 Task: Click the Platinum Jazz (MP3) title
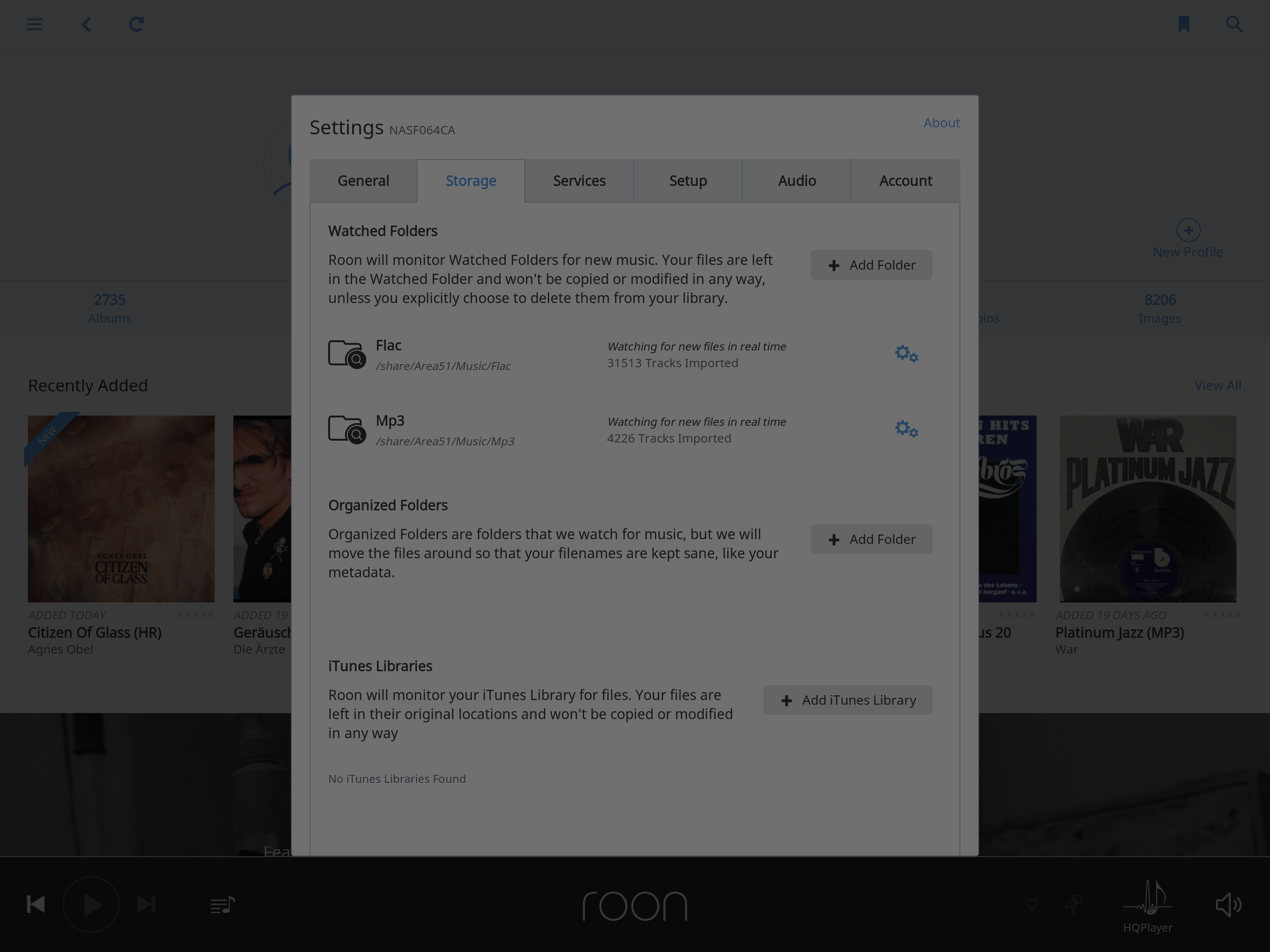1119,632
